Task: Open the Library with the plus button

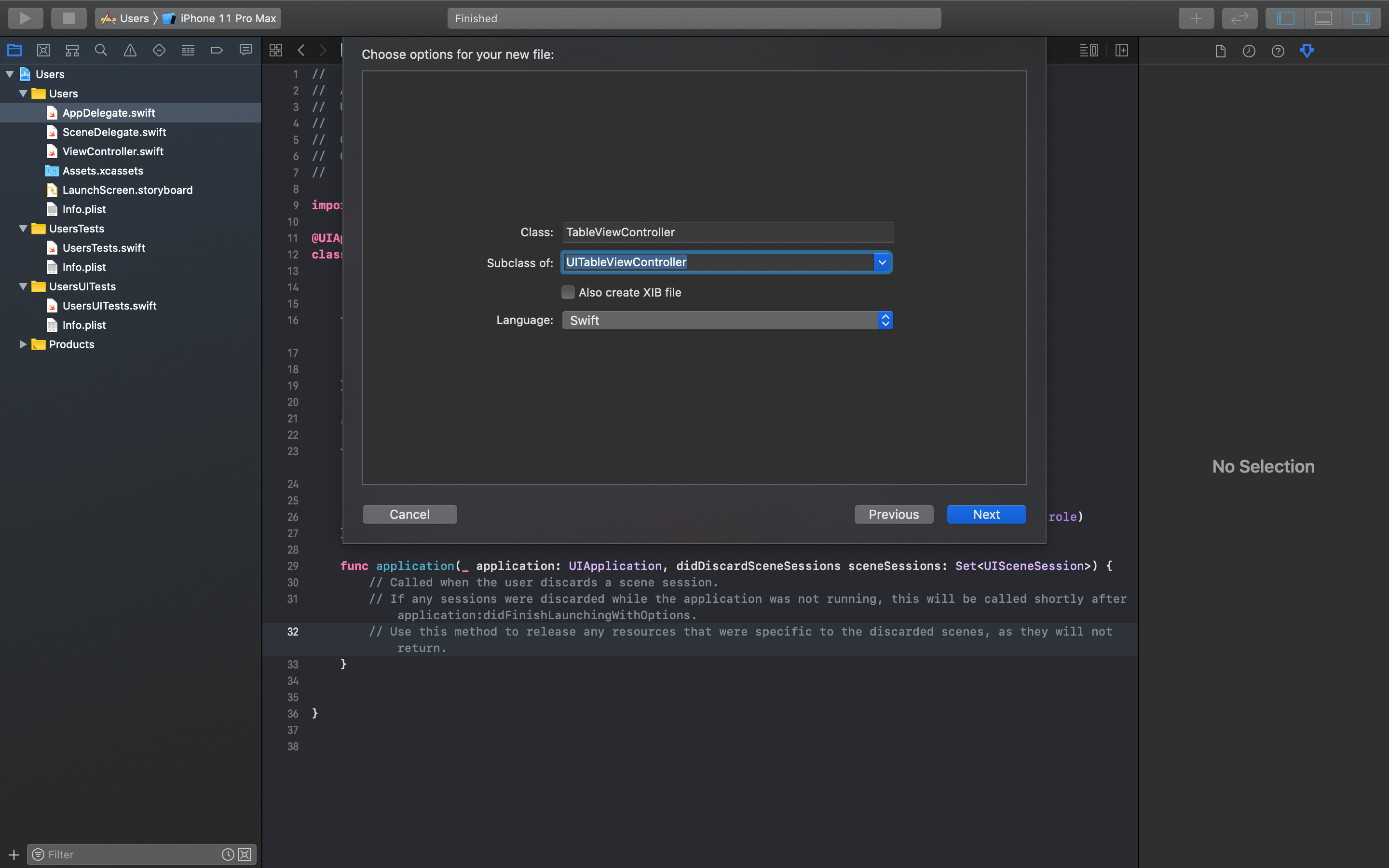Action: click(x=1196, y=18)
